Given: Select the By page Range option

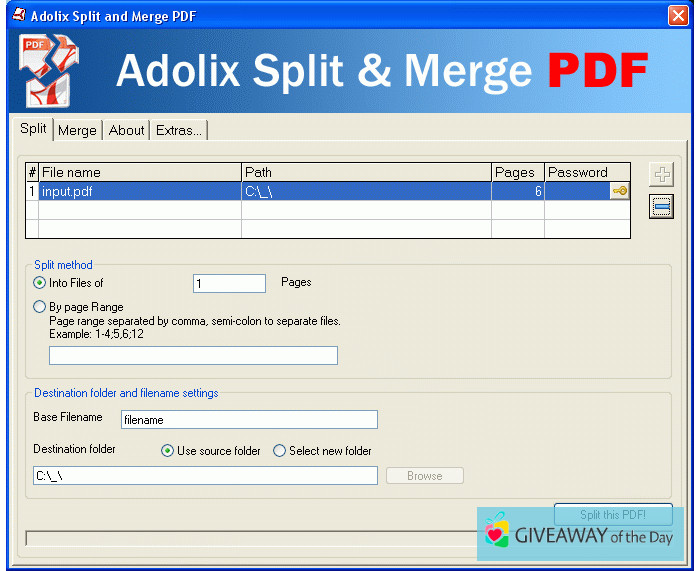Looking at the screenshot, I should coord(40,307).
